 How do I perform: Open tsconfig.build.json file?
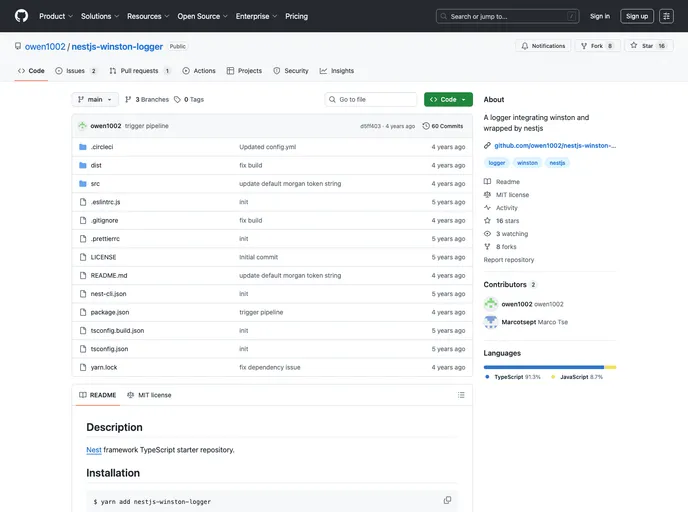pyautogui.click(x=117, y=331)
